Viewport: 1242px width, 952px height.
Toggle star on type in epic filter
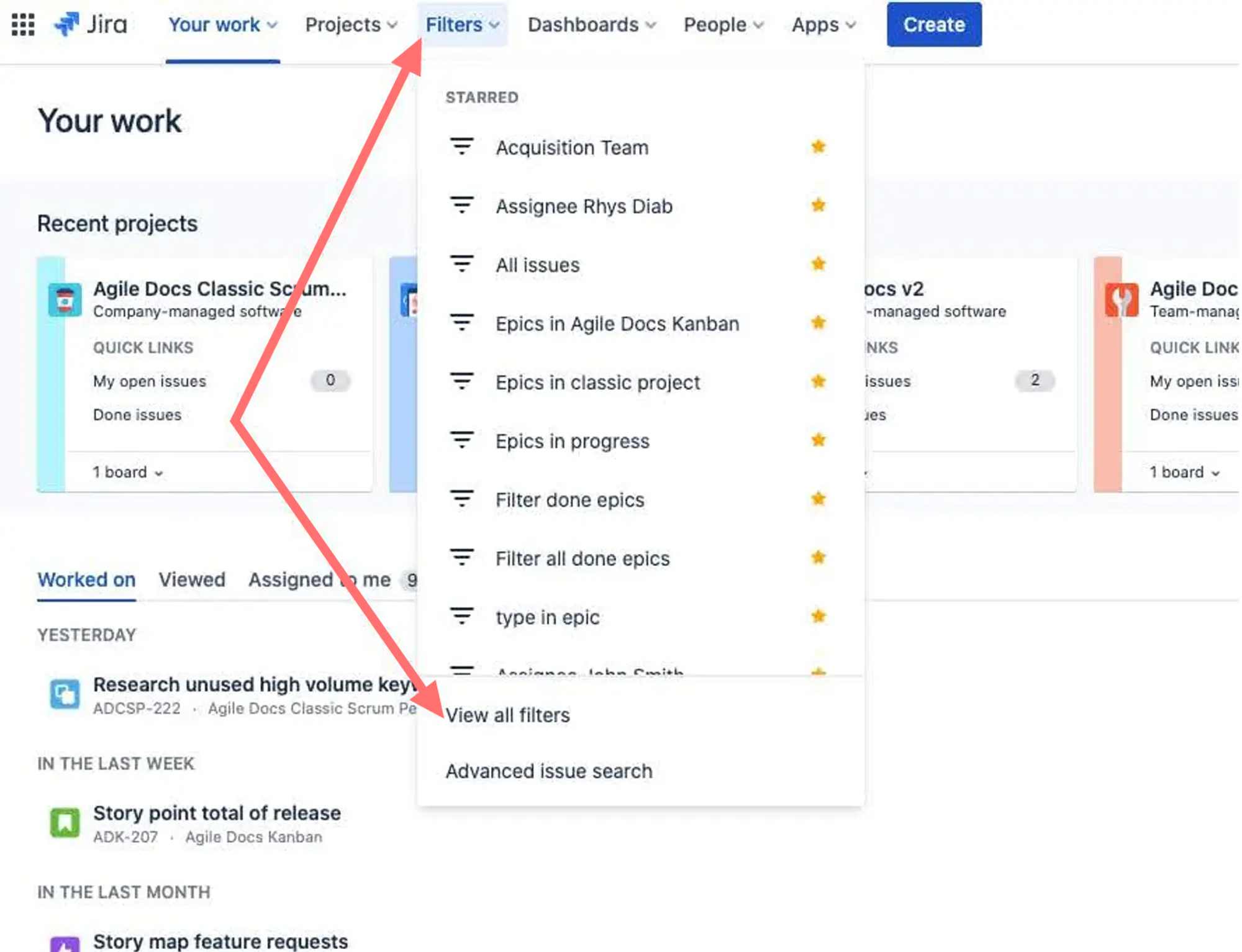point(818,617)
